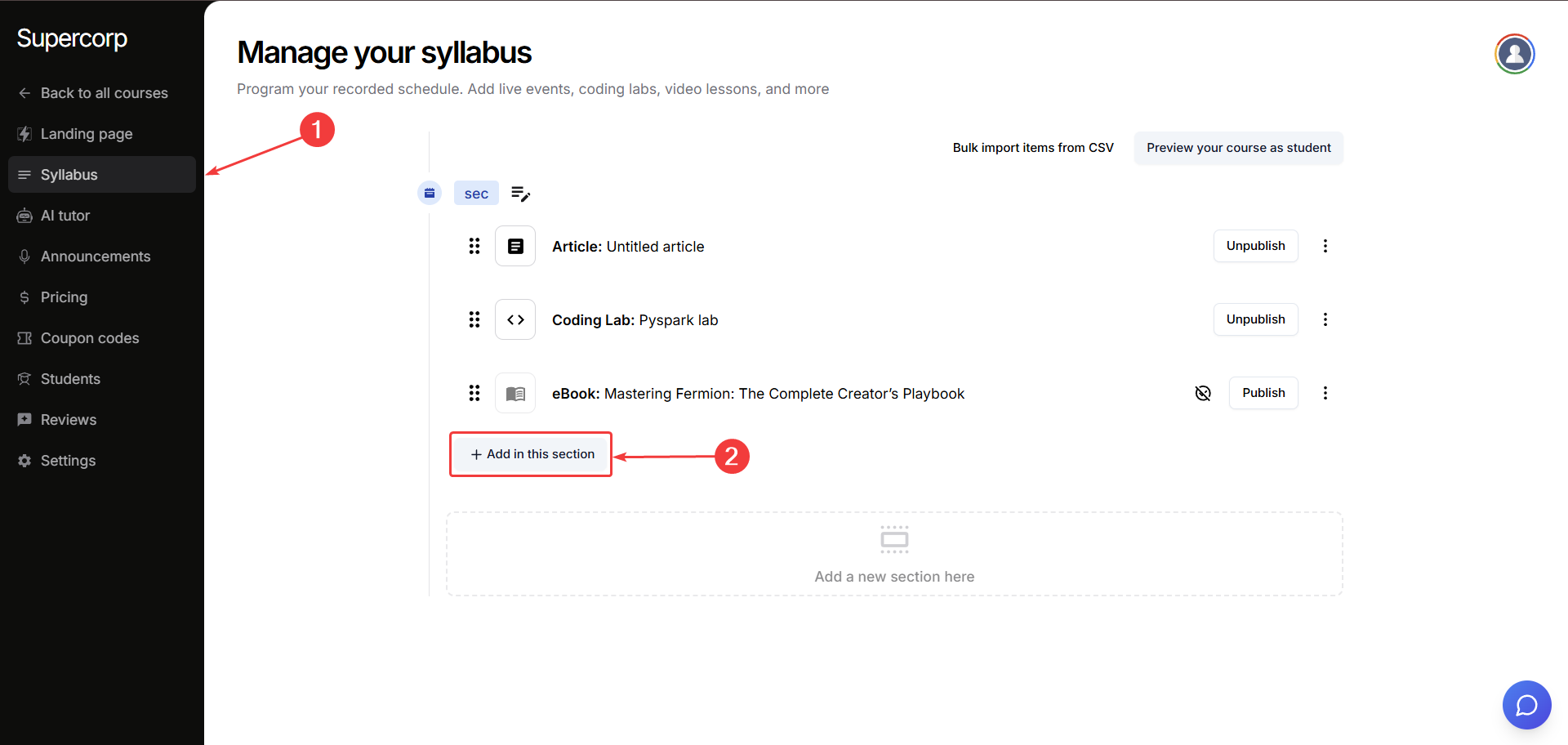Open Coupon codes from sidebar

pyautogui.click(x=90, y=338)
